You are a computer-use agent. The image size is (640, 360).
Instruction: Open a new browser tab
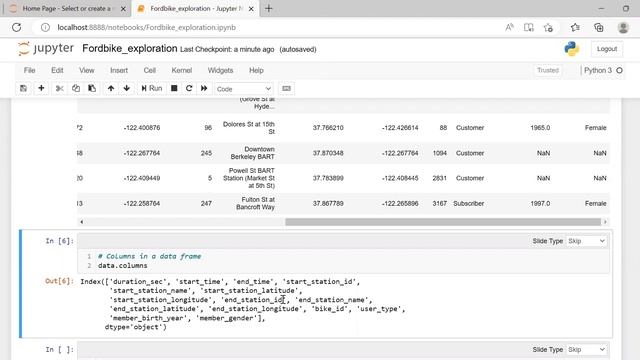pyautogui.click(x=269, y=9)
